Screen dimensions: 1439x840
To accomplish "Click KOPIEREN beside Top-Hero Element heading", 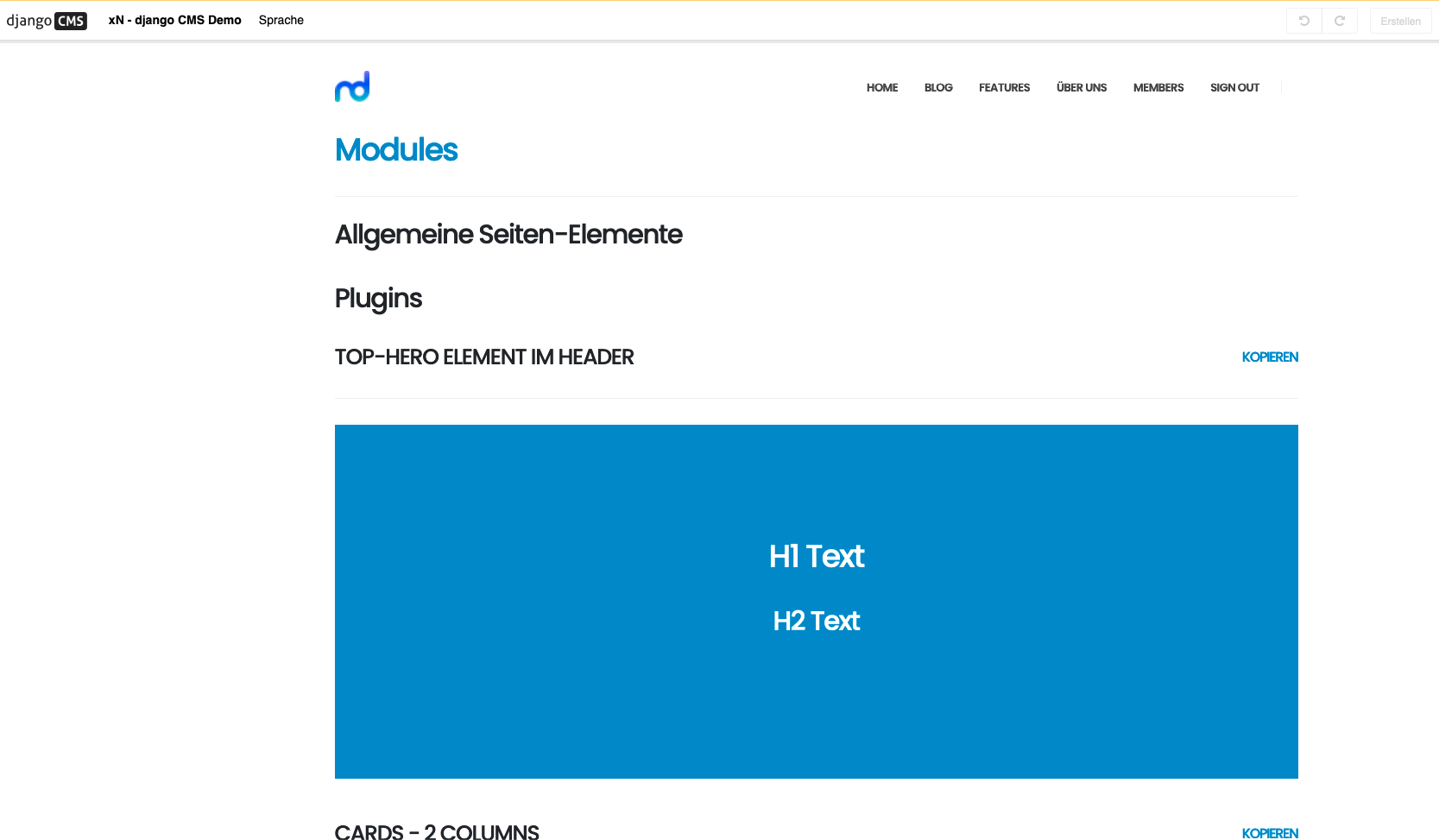I will (1270, 357).
